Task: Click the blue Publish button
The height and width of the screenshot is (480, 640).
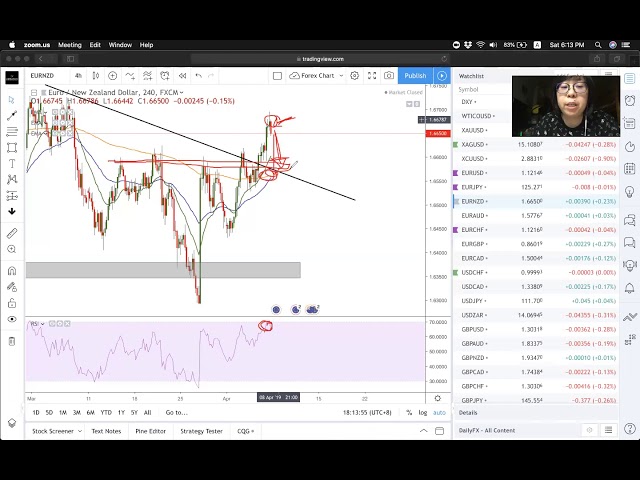Action: pos(415,76)
